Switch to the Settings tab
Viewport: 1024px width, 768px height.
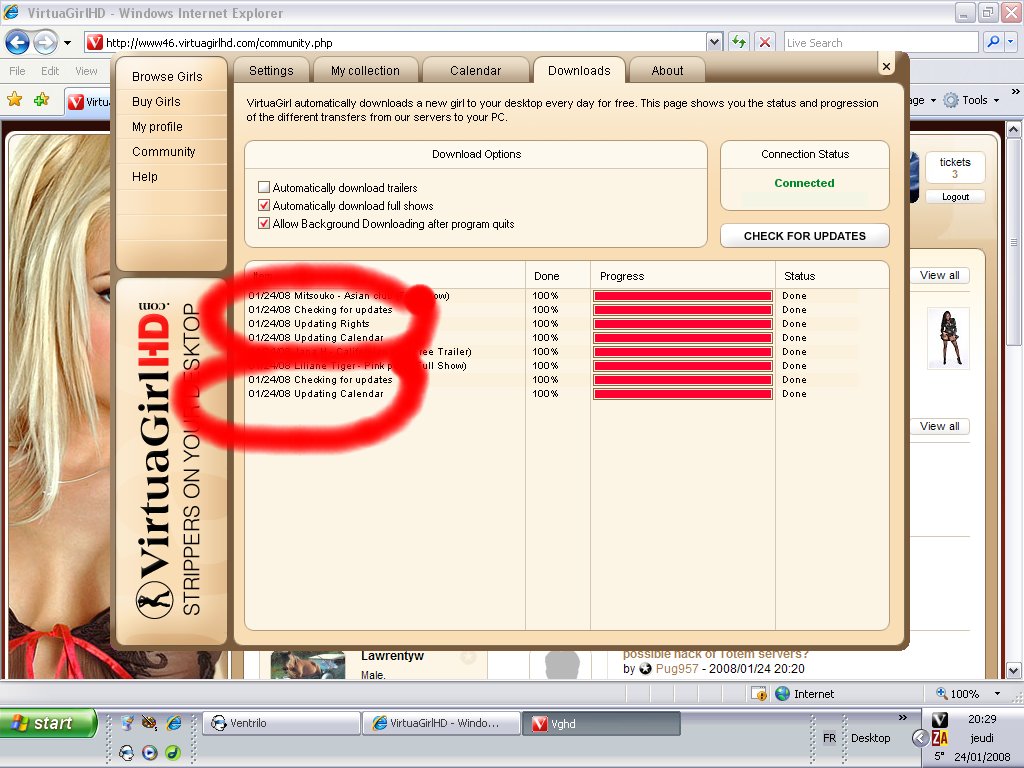[x=271, y=71]
